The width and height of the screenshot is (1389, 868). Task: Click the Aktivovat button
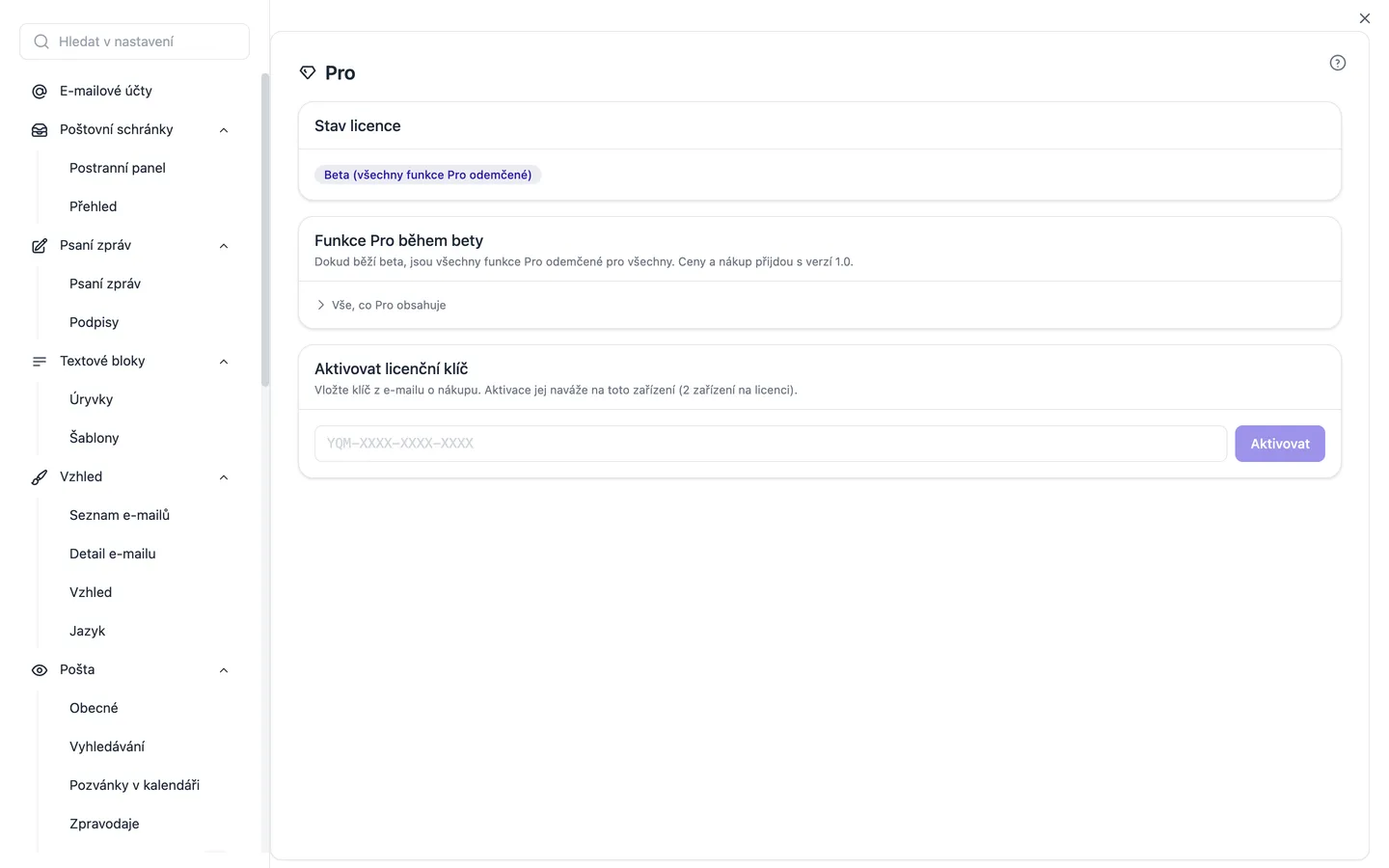1280,444
